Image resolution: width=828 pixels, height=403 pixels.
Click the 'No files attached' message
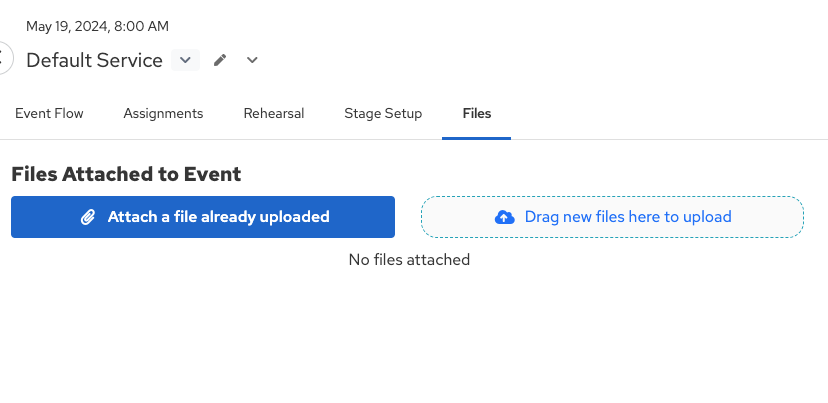point(409,260)
